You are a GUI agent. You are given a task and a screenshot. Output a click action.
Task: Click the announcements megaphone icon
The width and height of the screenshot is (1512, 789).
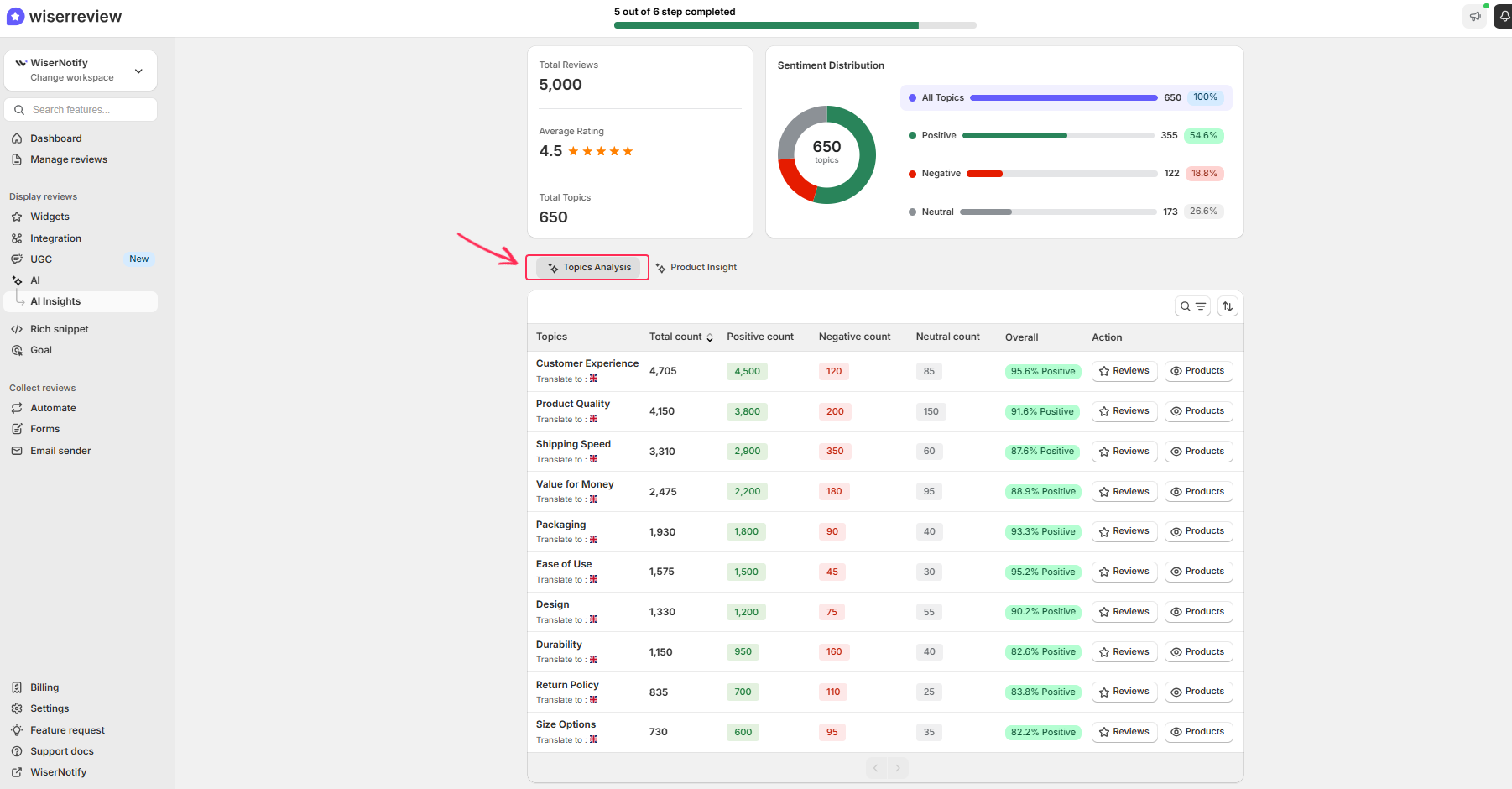[1474, 17]
